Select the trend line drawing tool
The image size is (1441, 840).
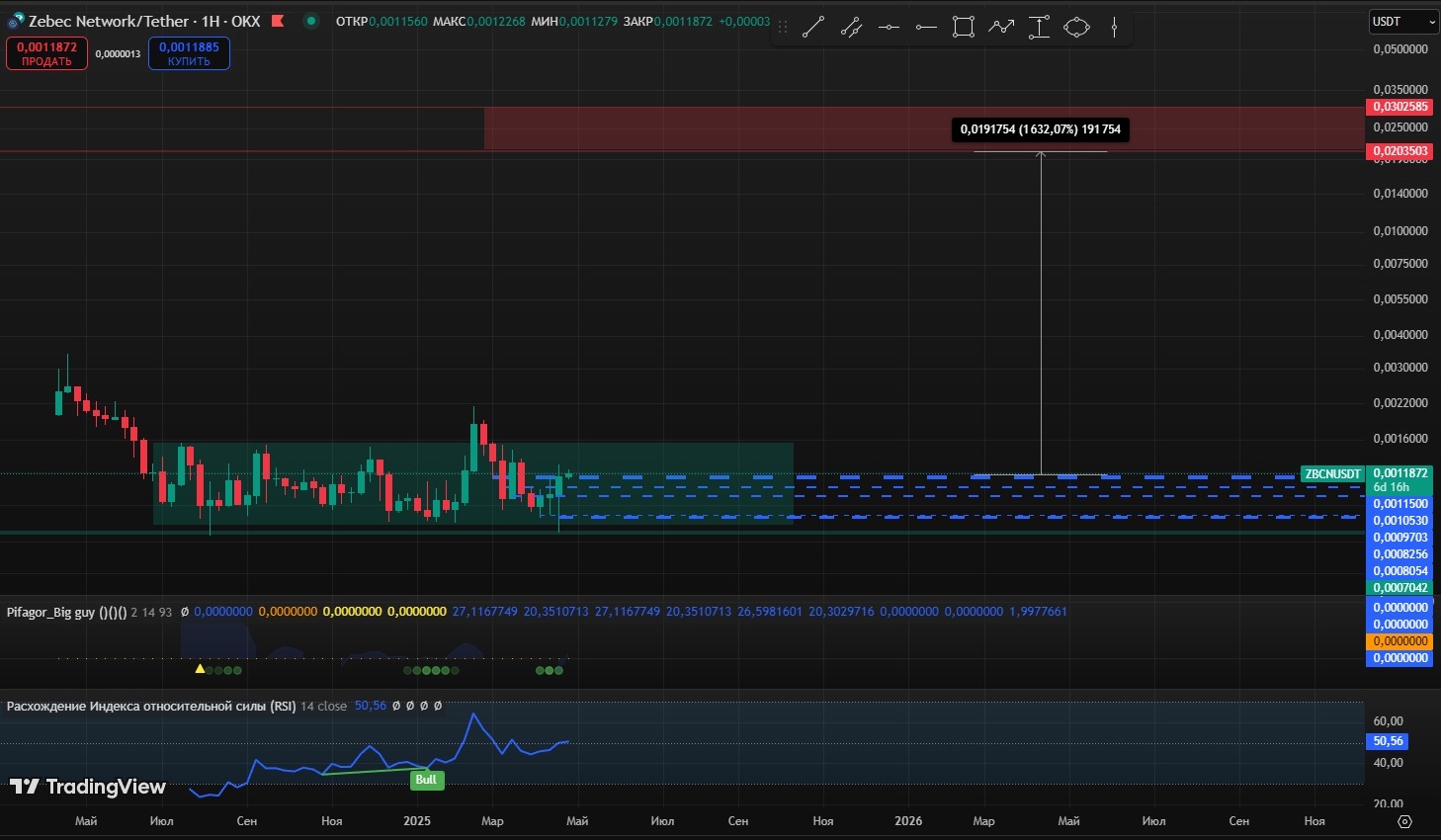(813, 28)
